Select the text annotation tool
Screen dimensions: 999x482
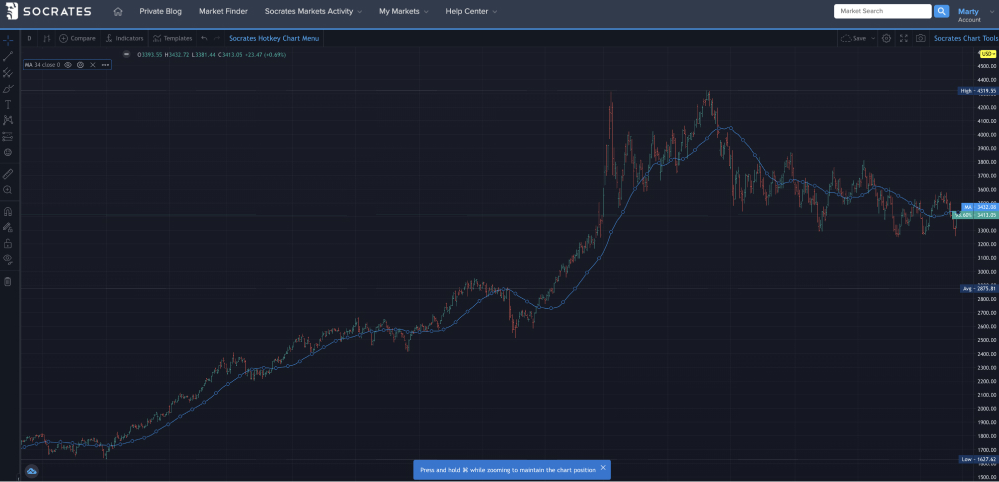8,104
